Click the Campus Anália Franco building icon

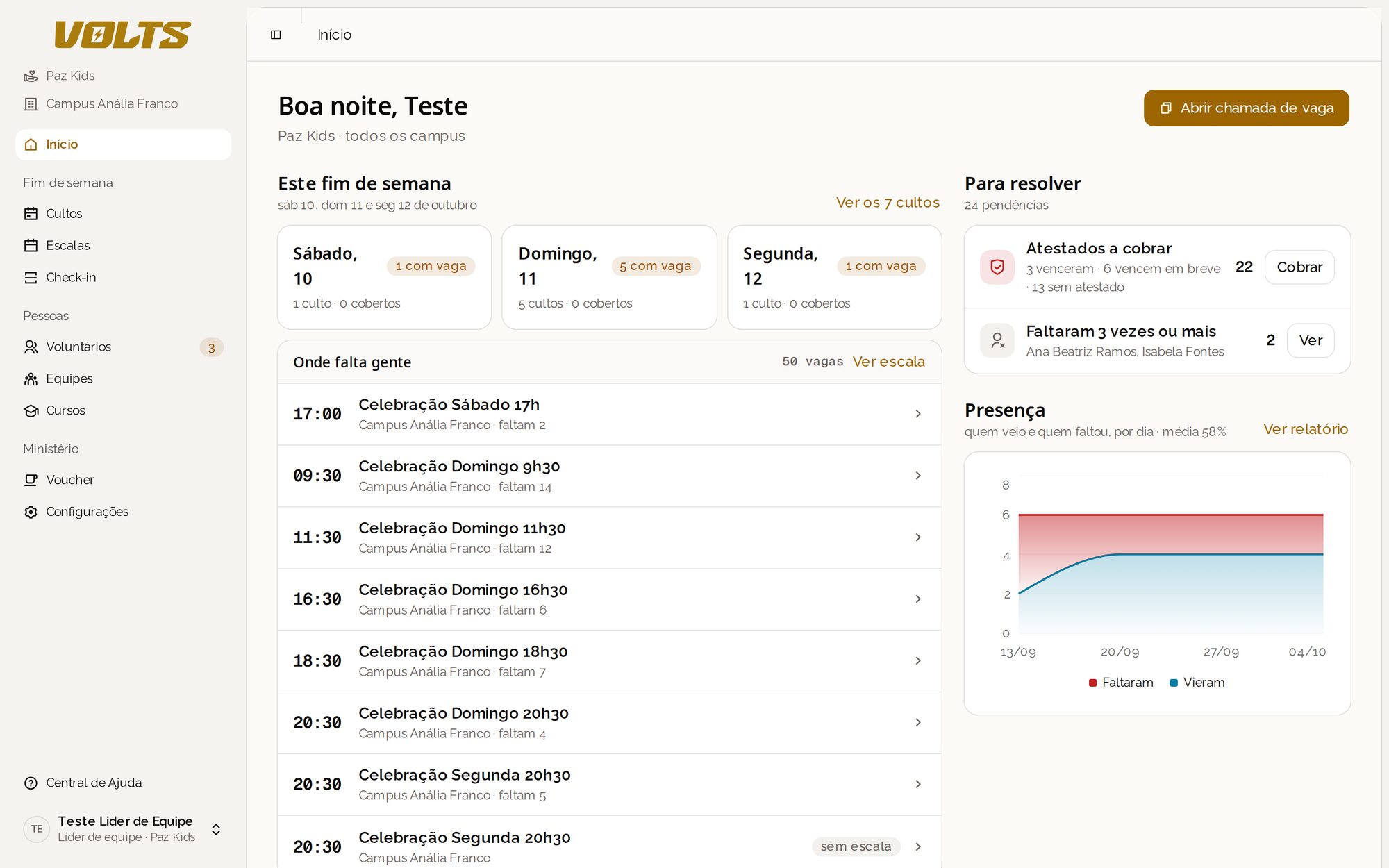click(31, 104)
